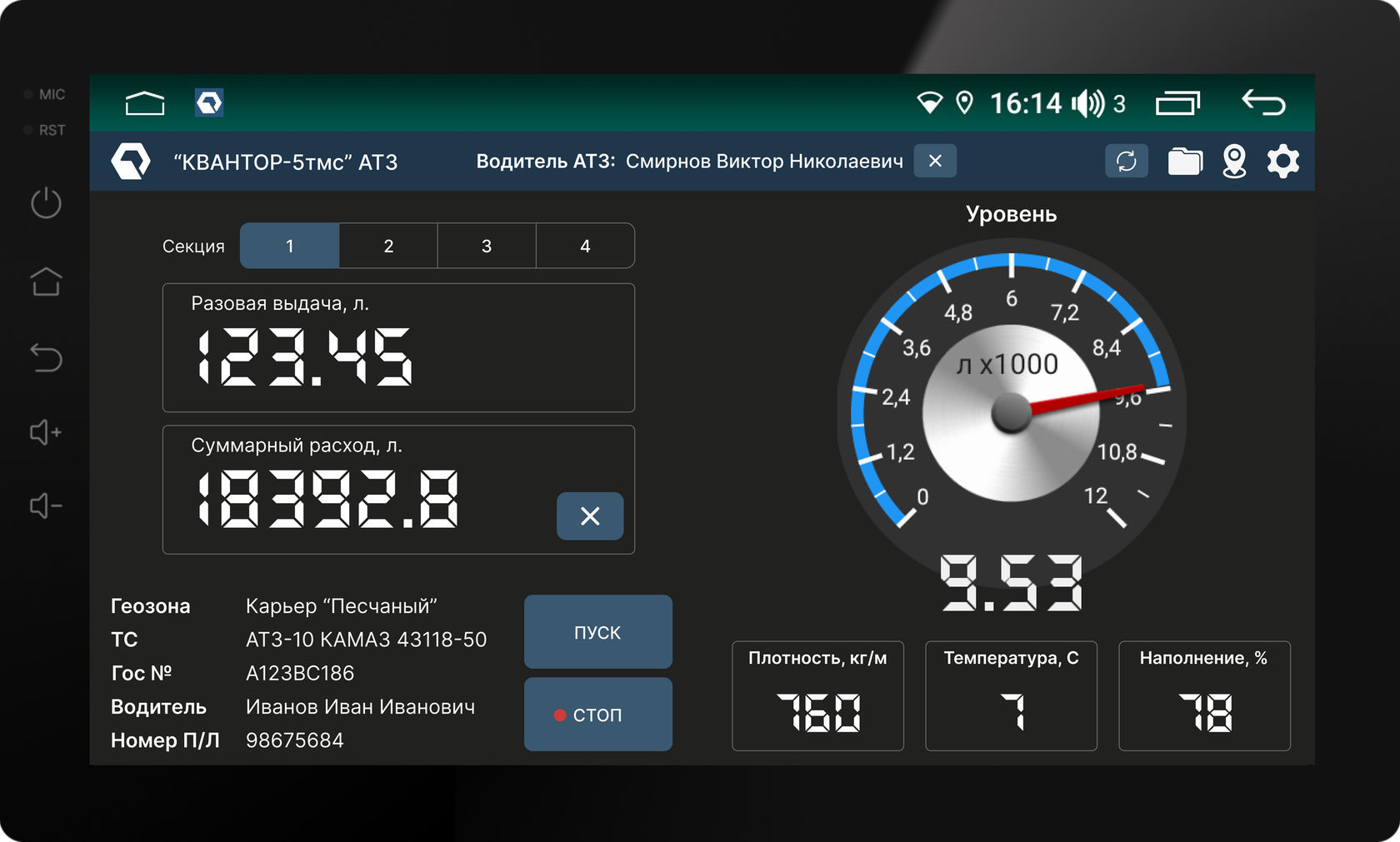
Task: Switch to section 2
Action: [x=388, y=246]
